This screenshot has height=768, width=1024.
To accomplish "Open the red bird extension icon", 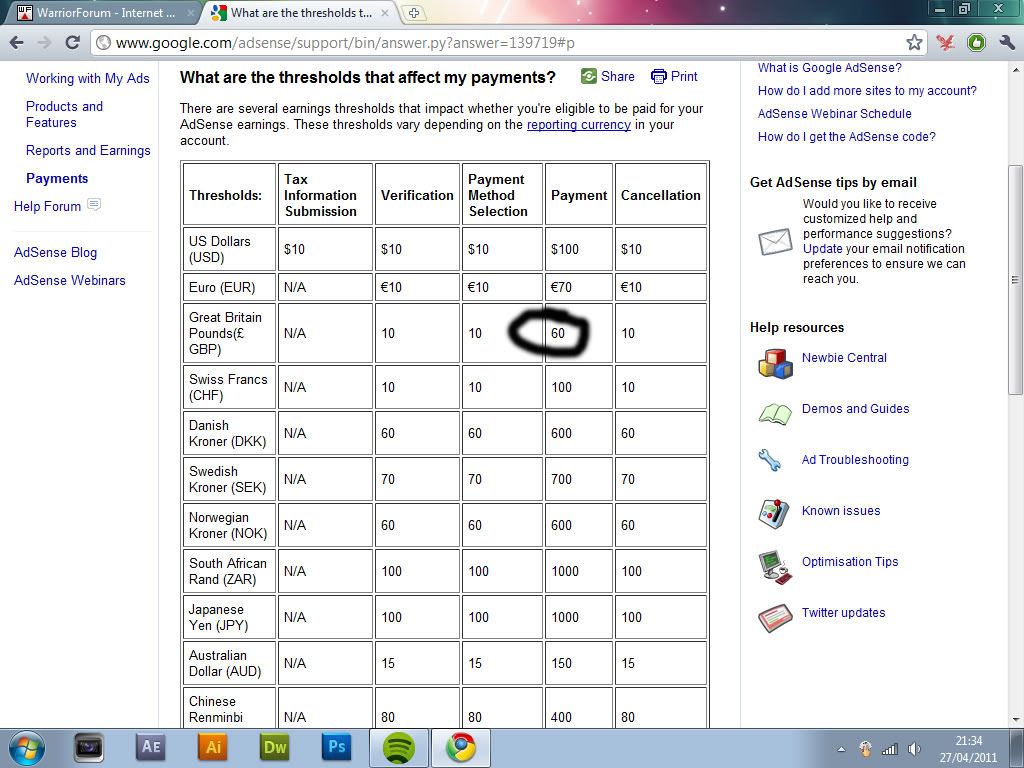I will (945, 43).
